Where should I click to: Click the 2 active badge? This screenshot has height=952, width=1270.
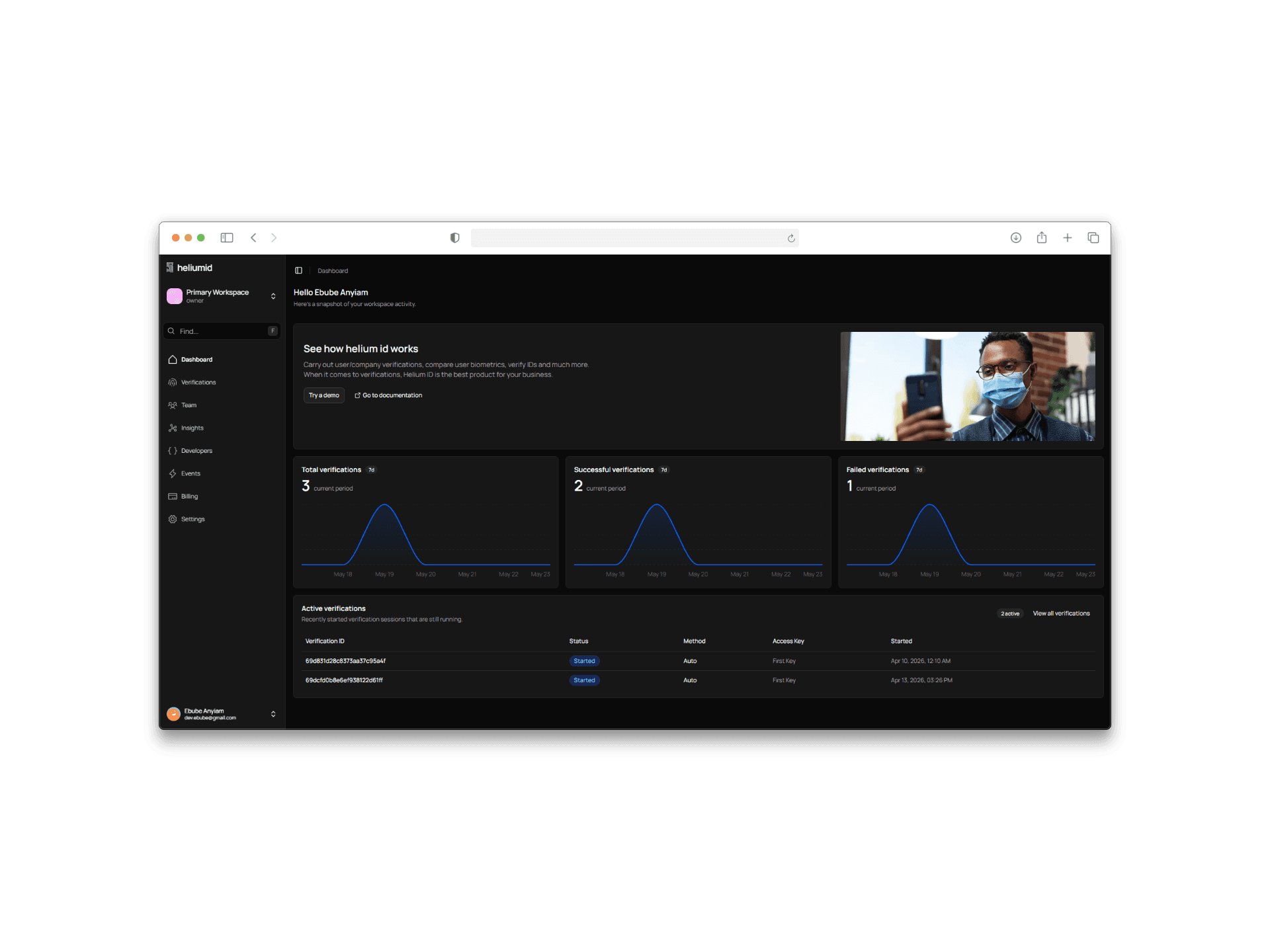point(1010,614)
